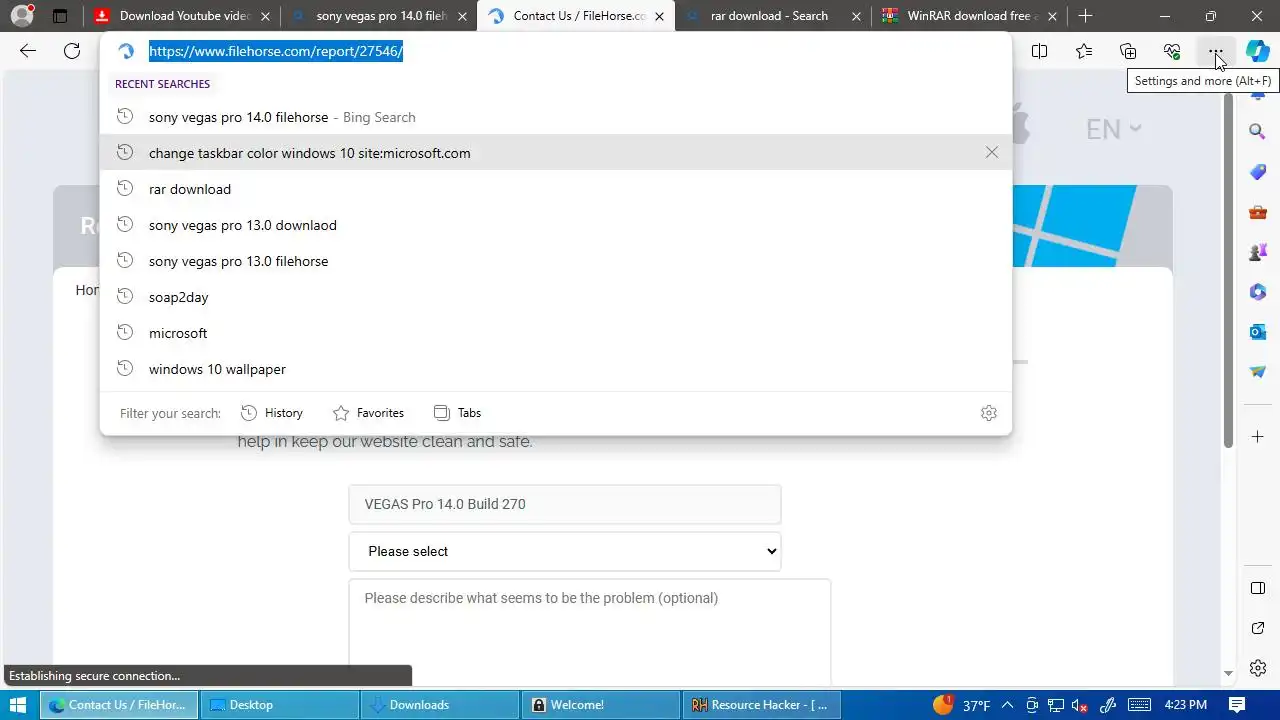Open sidebar settings gear
The width and height of the screenshot is (1280, 720).
pyautogui.click(x=1258, y=668)
